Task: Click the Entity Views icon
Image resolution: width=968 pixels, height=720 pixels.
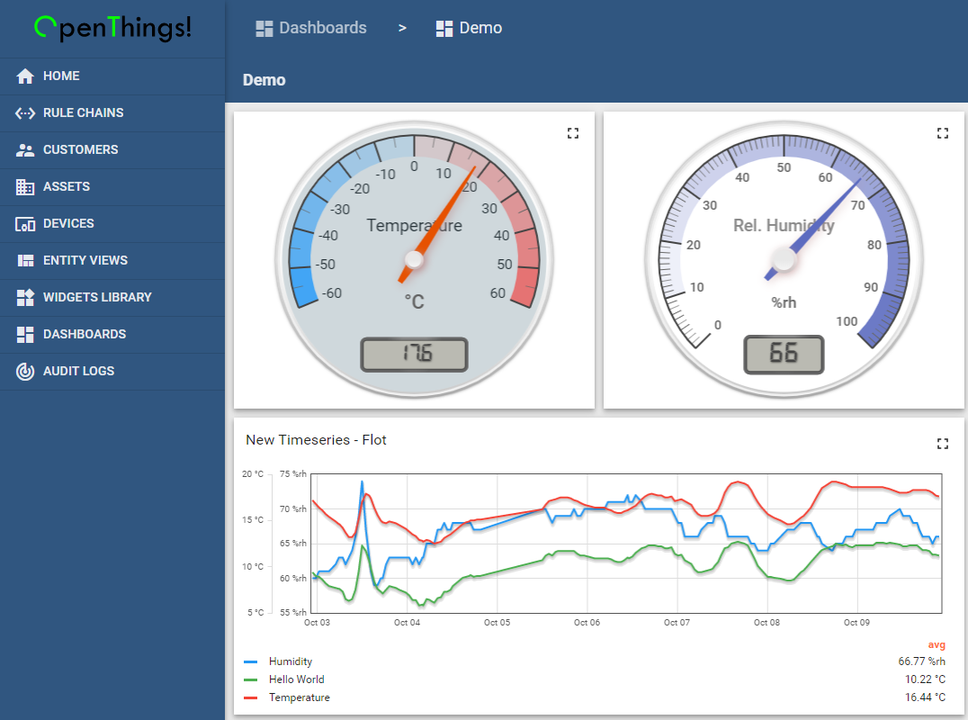Action: [x=25, y=261]
